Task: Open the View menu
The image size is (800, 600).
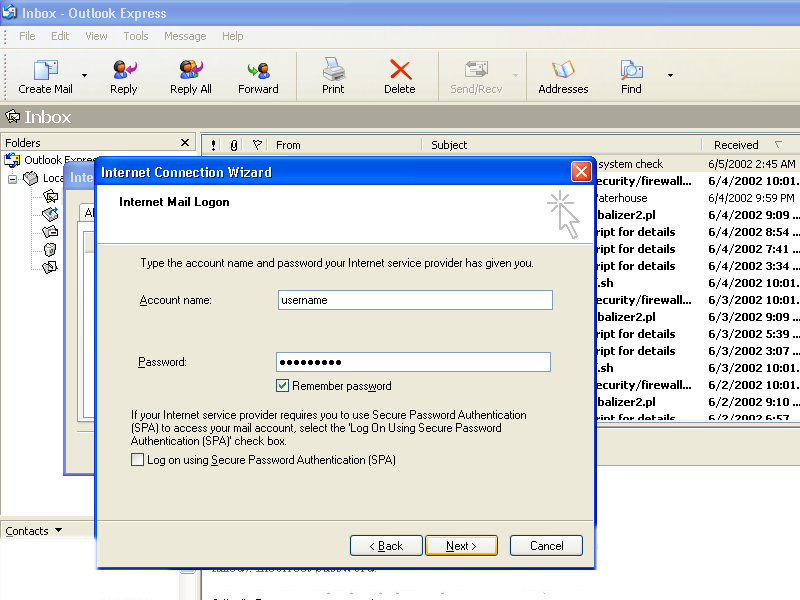Action: point(96,36)
